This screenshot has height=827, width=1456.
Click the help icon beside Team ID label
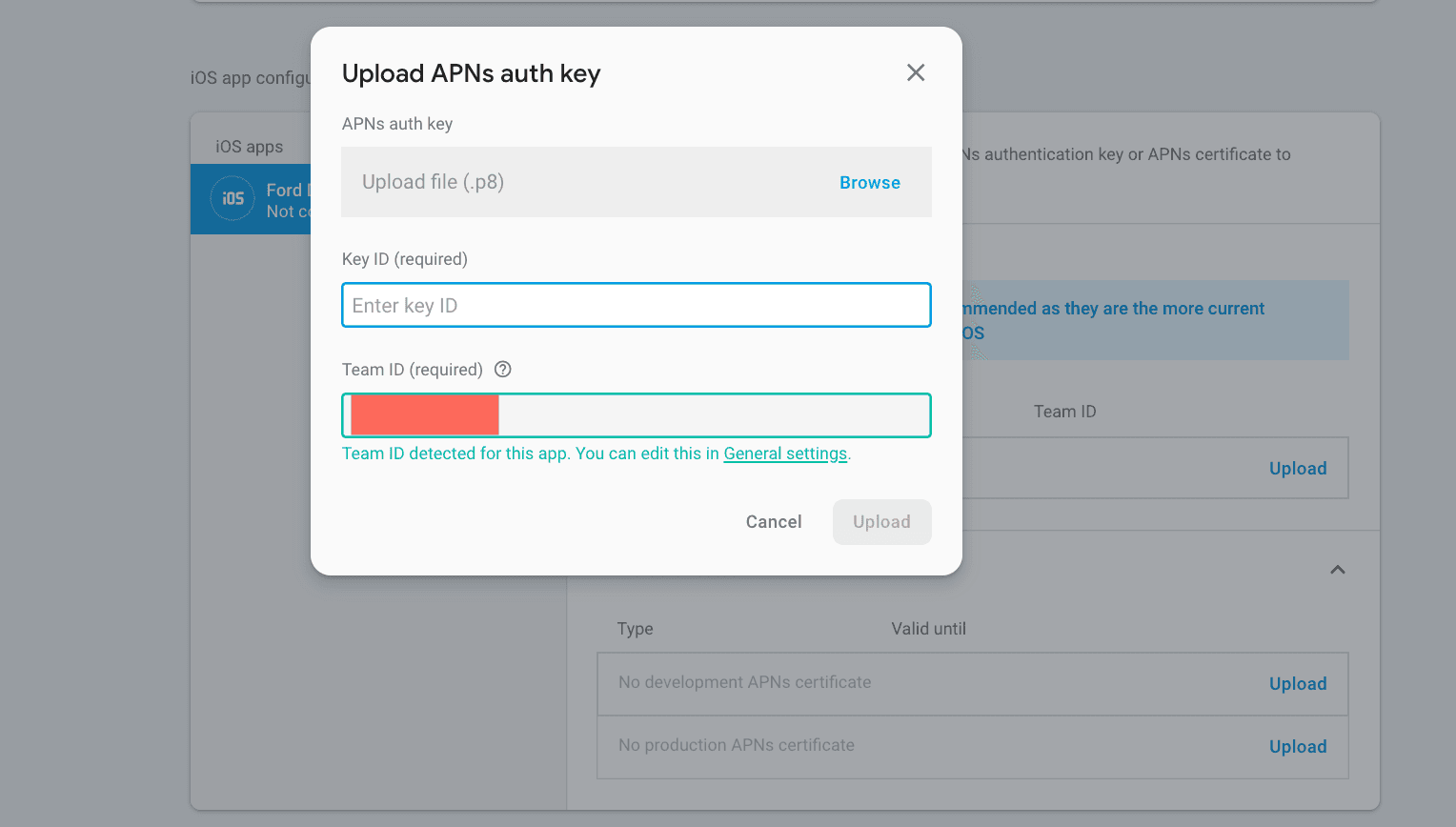coord(503,370)
